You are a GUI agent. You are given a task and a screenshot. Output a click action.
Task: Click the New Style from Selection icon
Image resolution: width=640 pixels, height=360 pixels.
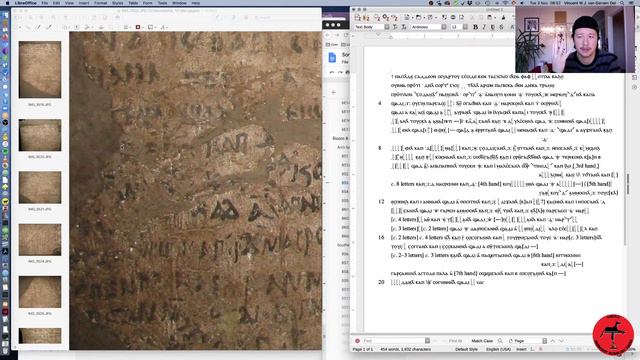coord(404,27)
